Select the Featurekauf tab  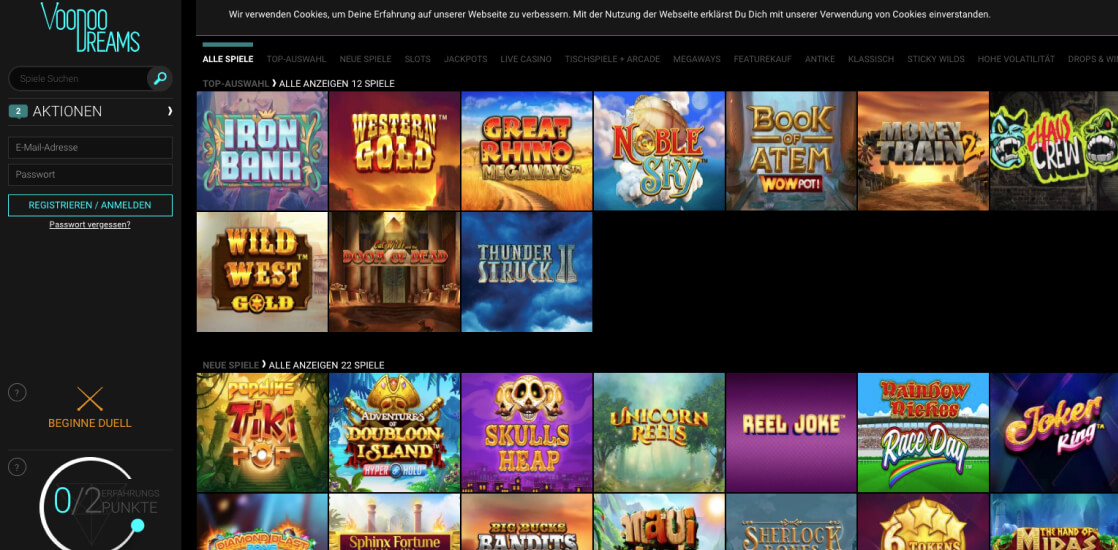coord(762,59)
